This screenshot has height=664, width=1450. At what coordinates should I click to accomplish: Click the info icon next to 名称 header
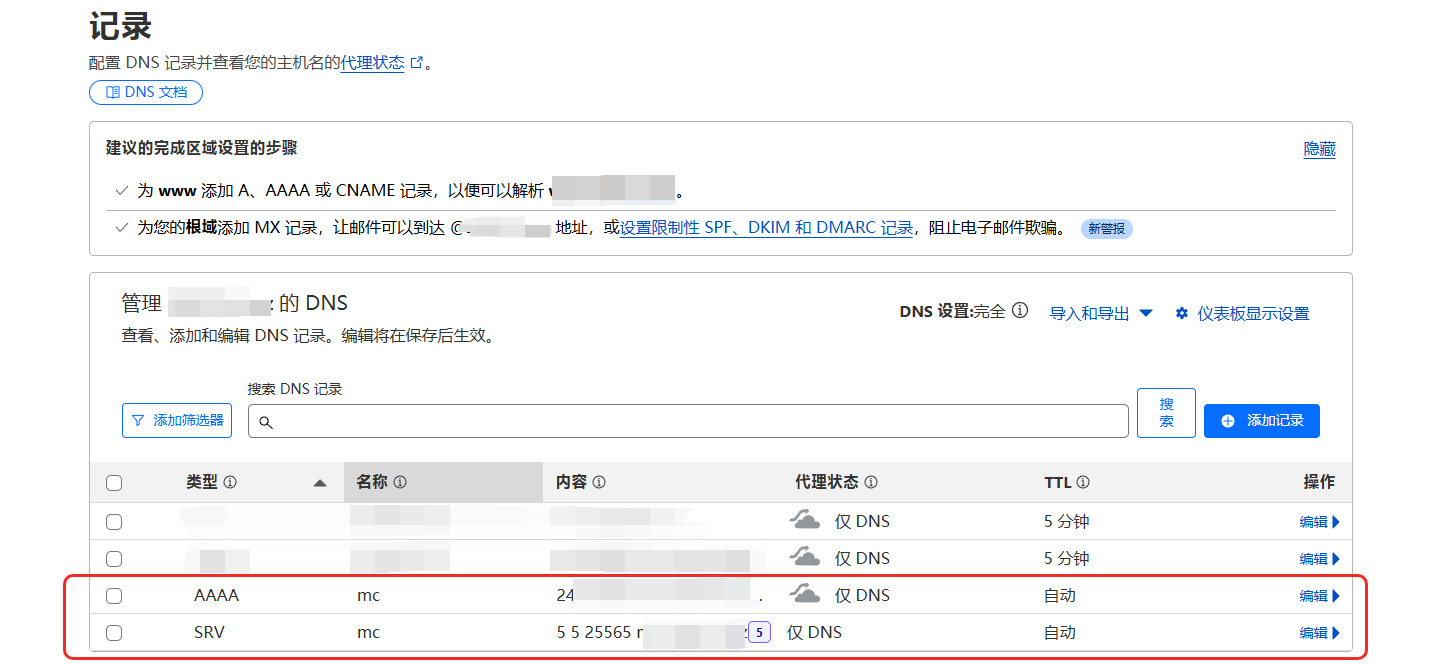click(400, 482)
